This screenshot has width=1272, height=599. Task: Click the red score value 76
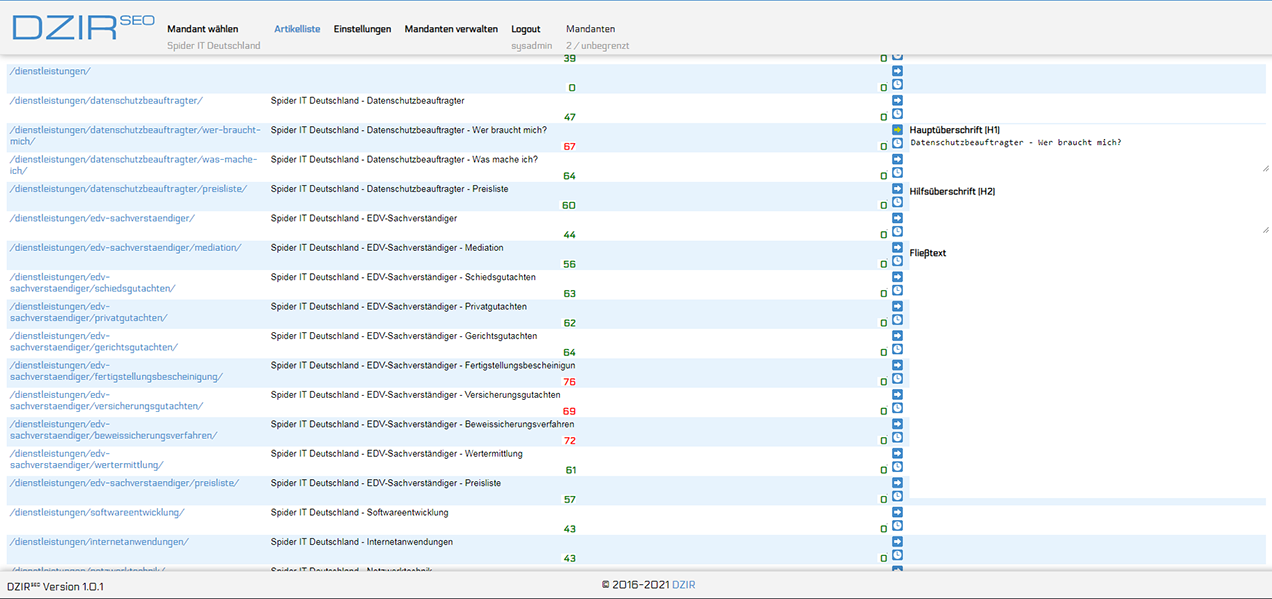[x=569, y=382]
